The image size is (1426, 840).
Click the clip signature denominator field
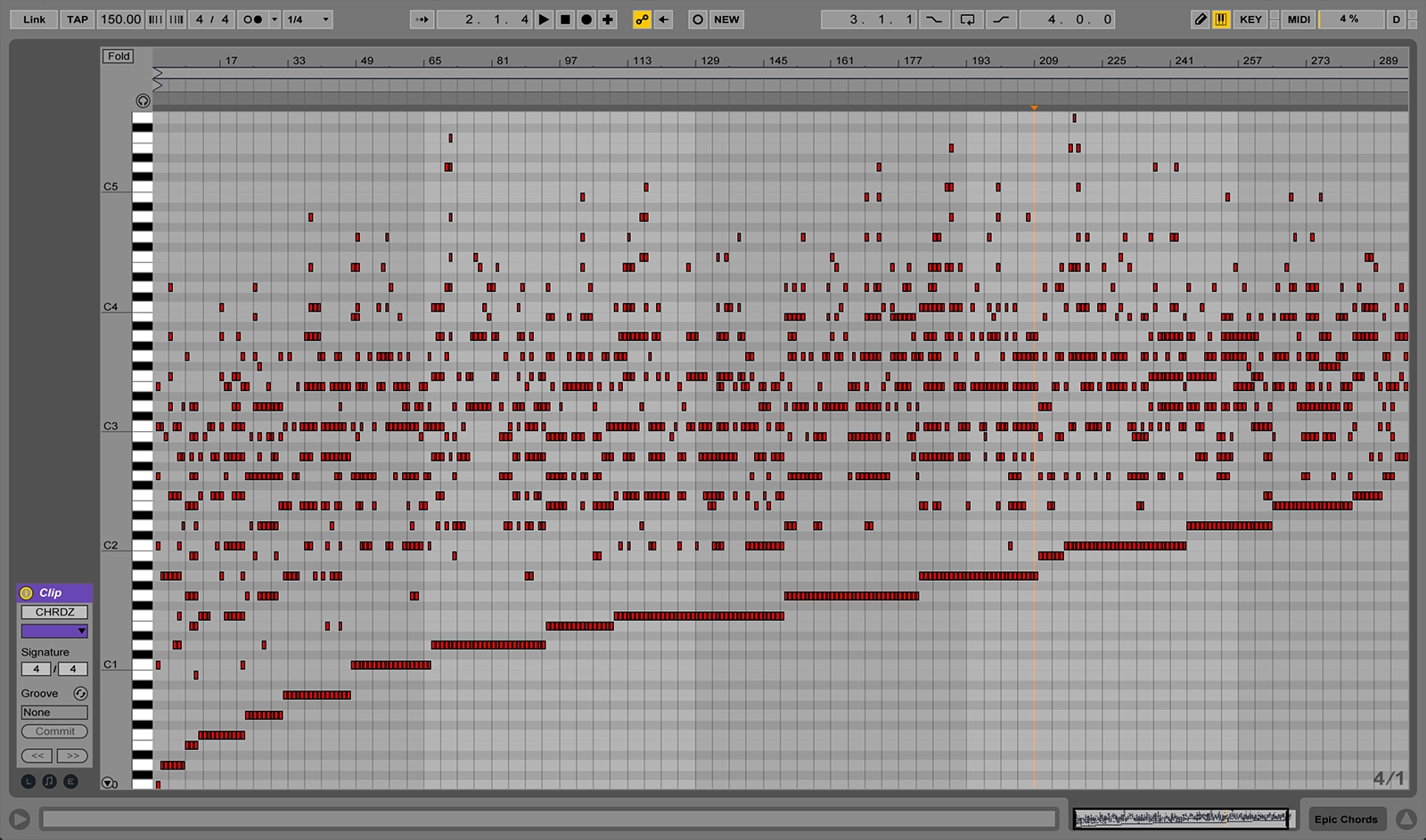pyautogui.click(x=73, y=669)
